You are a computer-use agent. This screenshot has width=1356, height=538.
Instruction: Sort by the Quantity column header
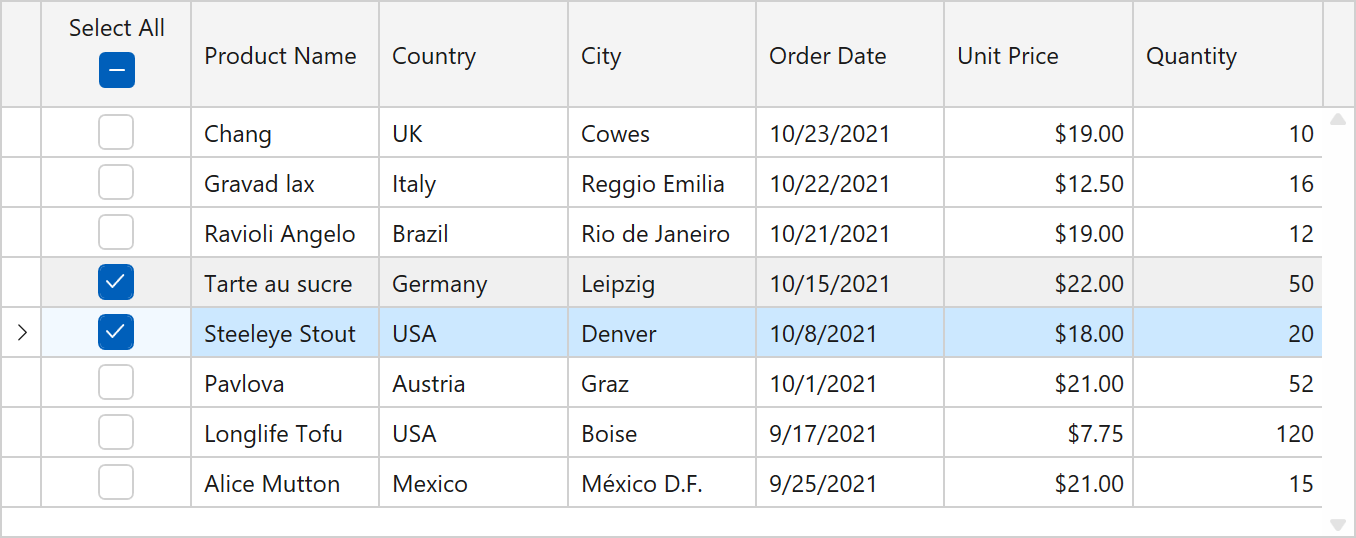pos(1191,56)
